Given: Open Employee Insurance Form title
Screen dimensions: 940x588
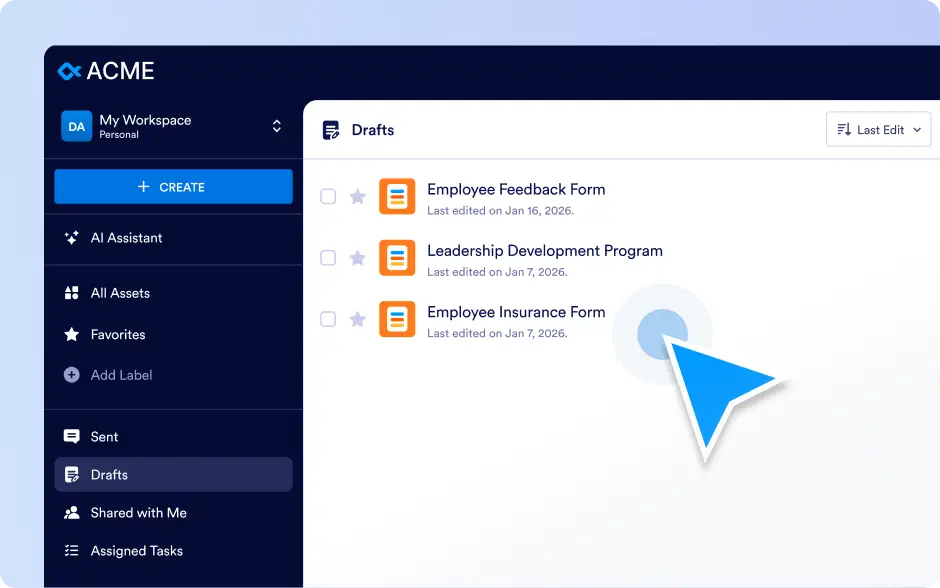Looking at the screenshot, I should 516,312.
